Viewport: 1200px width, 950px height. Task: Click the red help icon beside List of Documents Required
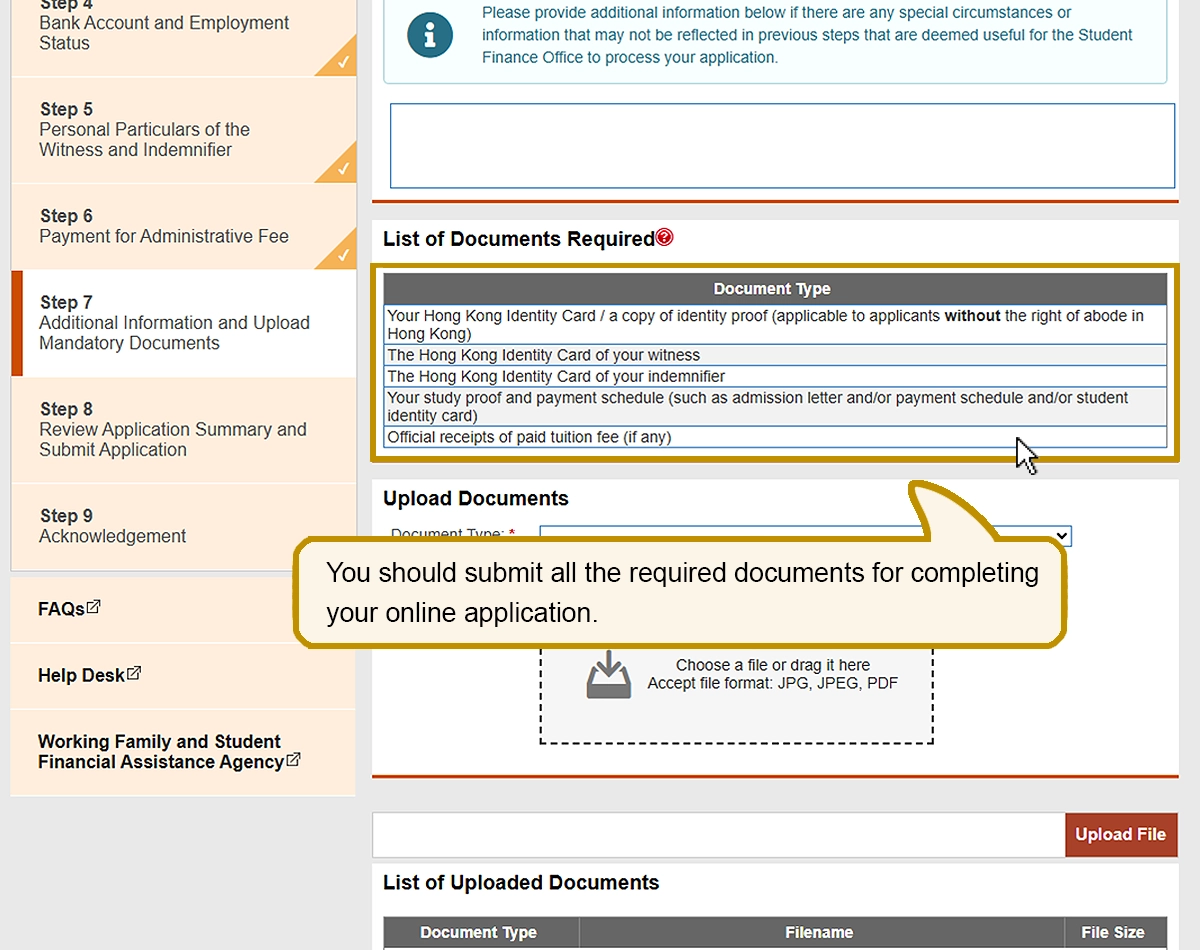tap(665, 238)
